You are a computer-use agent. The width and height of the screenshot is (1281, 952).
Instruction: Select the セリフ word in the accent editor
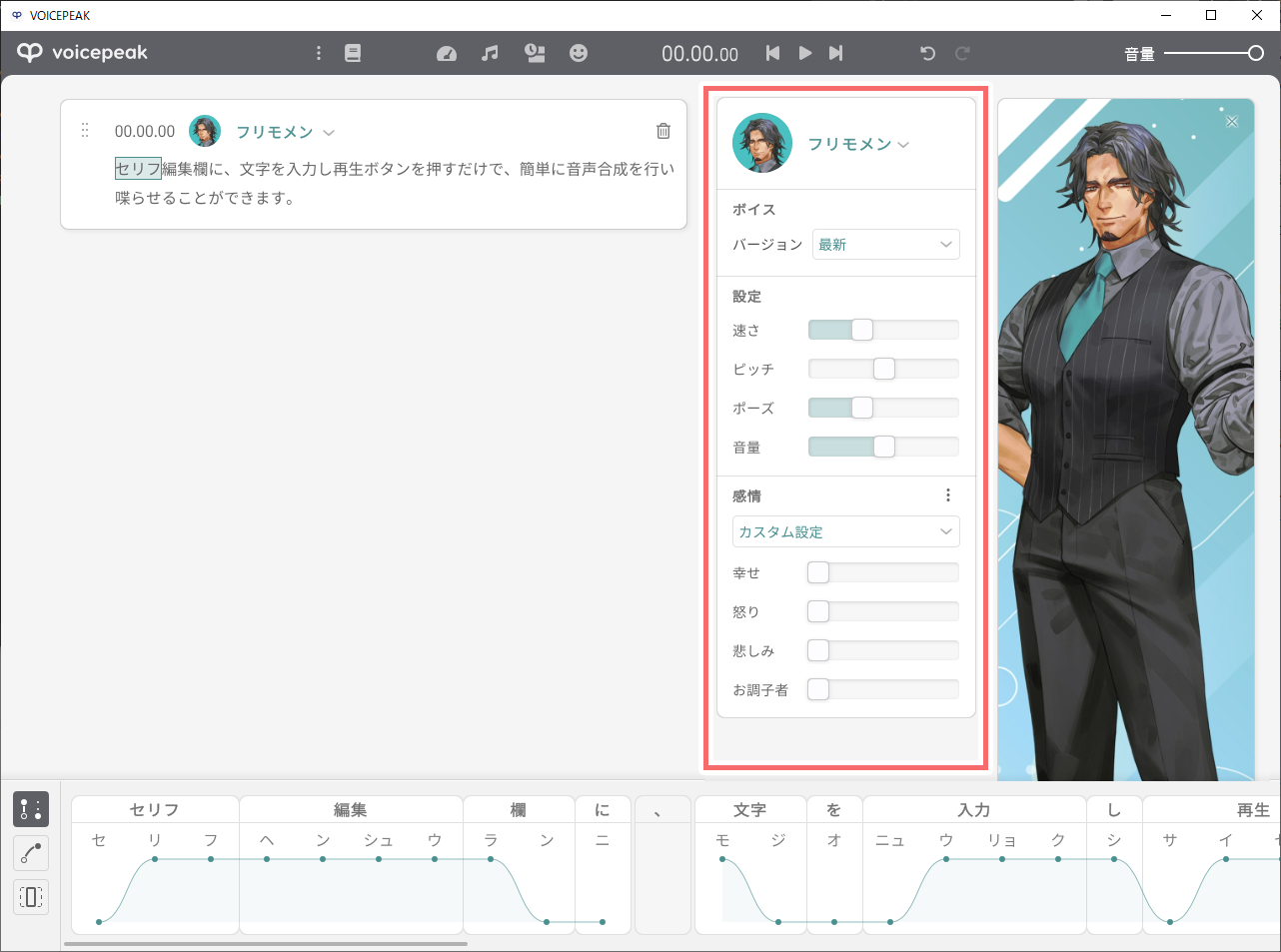155,809
